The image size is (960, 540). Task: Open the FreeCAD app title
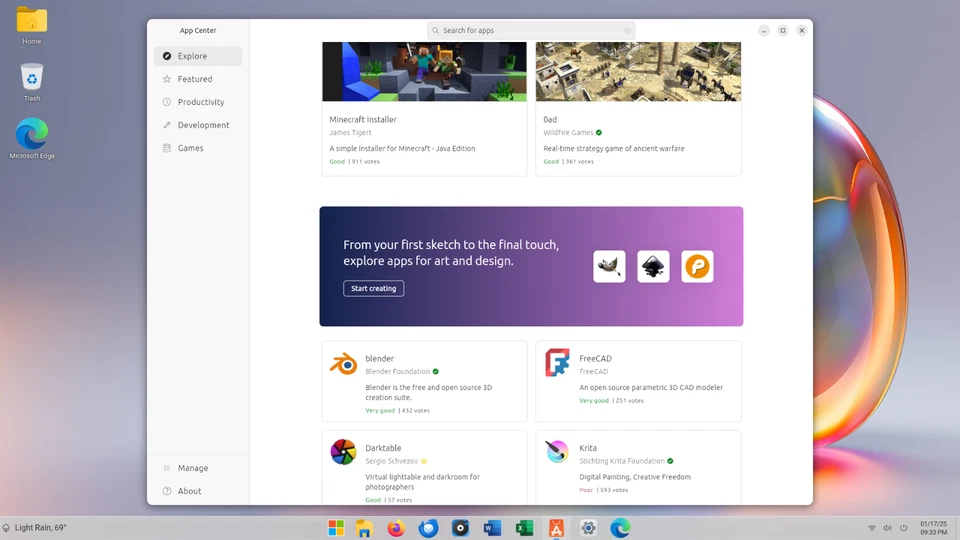pos(595,359)
